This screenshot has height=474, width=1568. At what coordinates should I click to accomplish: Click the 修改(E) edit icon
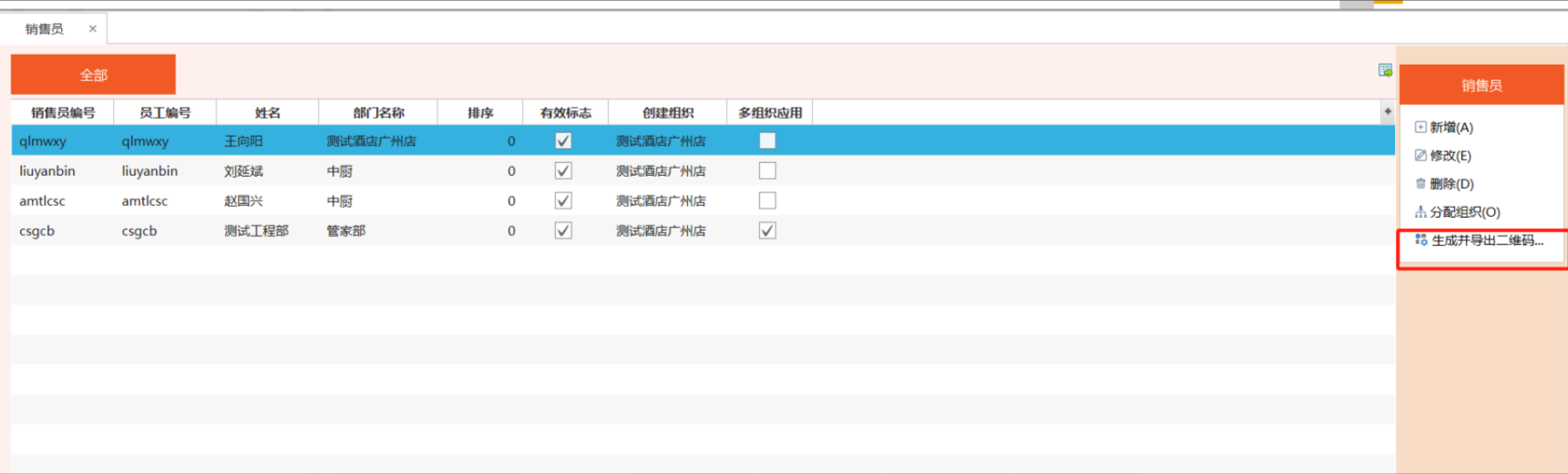(x=1419, y=155)
